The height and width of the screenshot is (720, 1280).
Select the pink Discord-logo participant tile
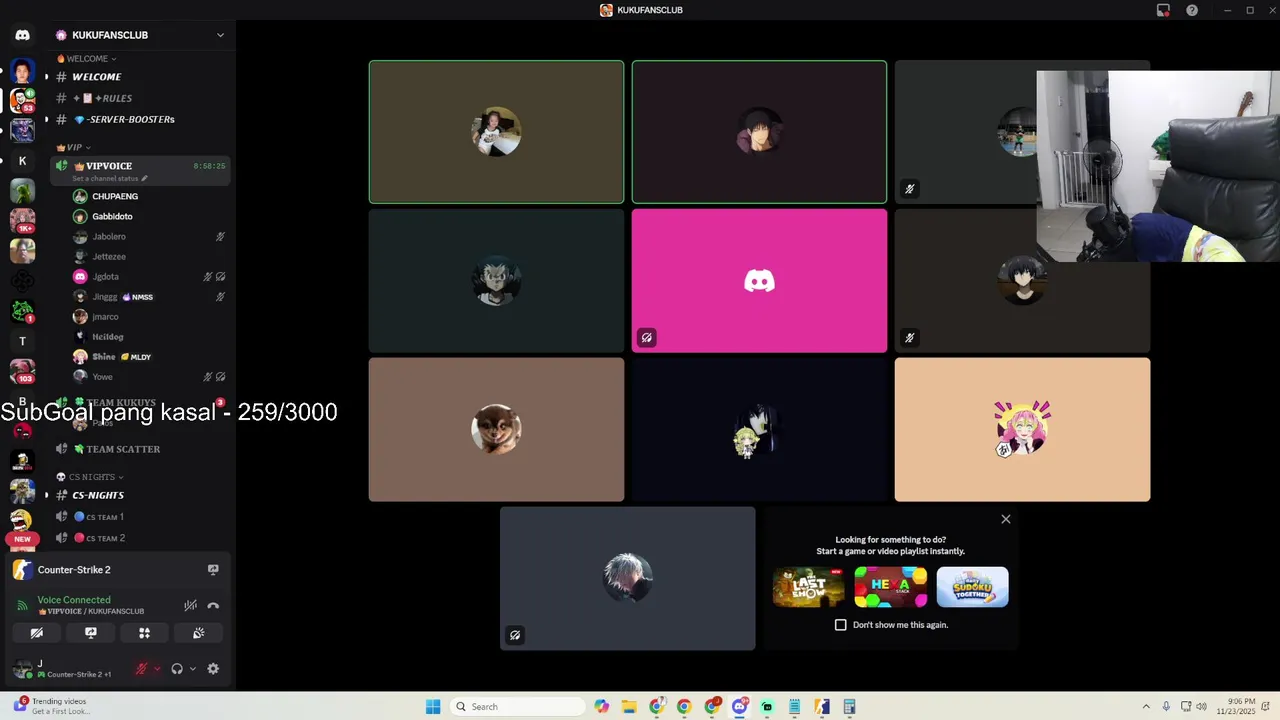(759, 281)
